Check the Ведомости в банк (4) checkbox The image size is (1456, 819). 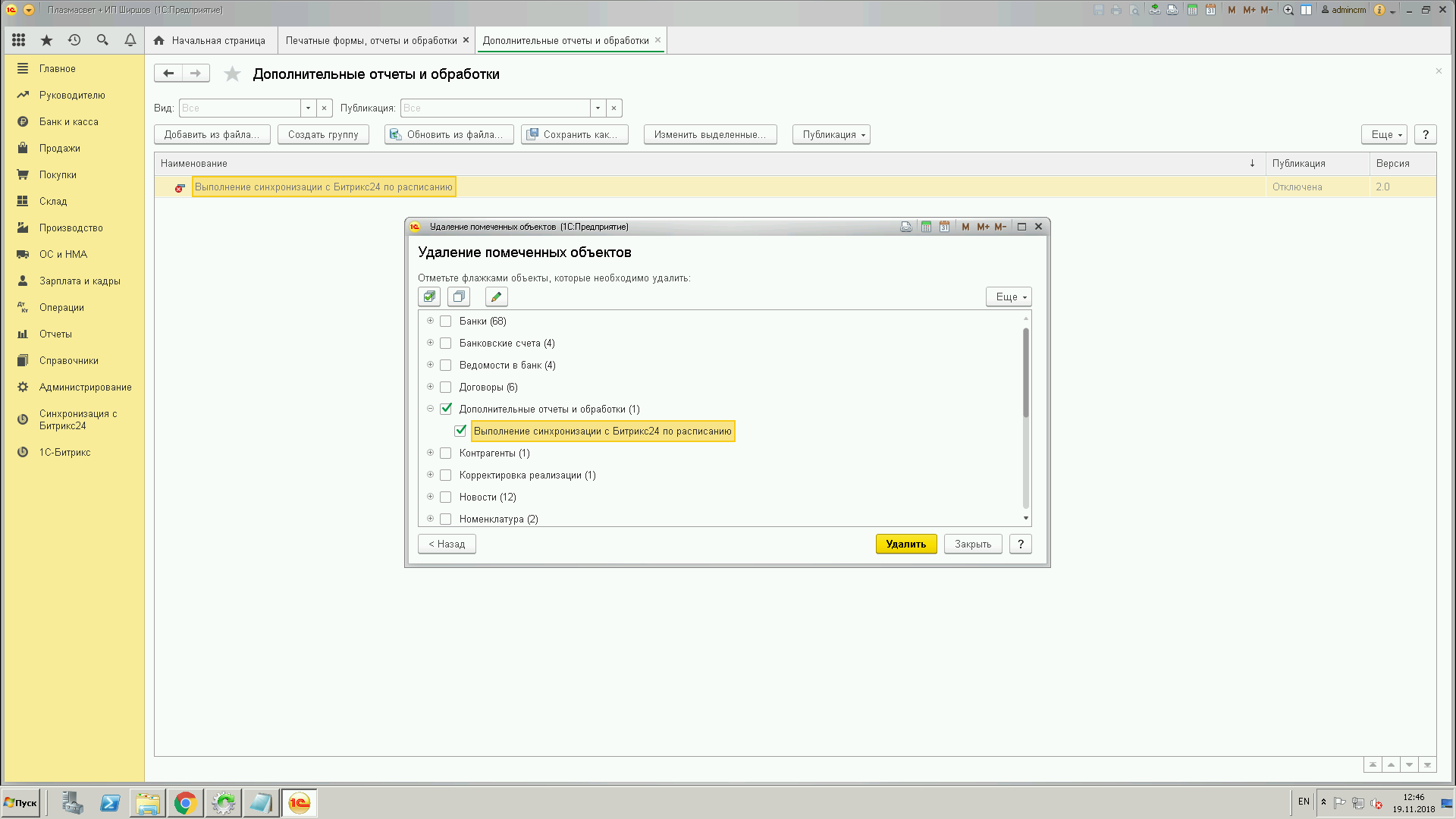click(x=446, y=366)
